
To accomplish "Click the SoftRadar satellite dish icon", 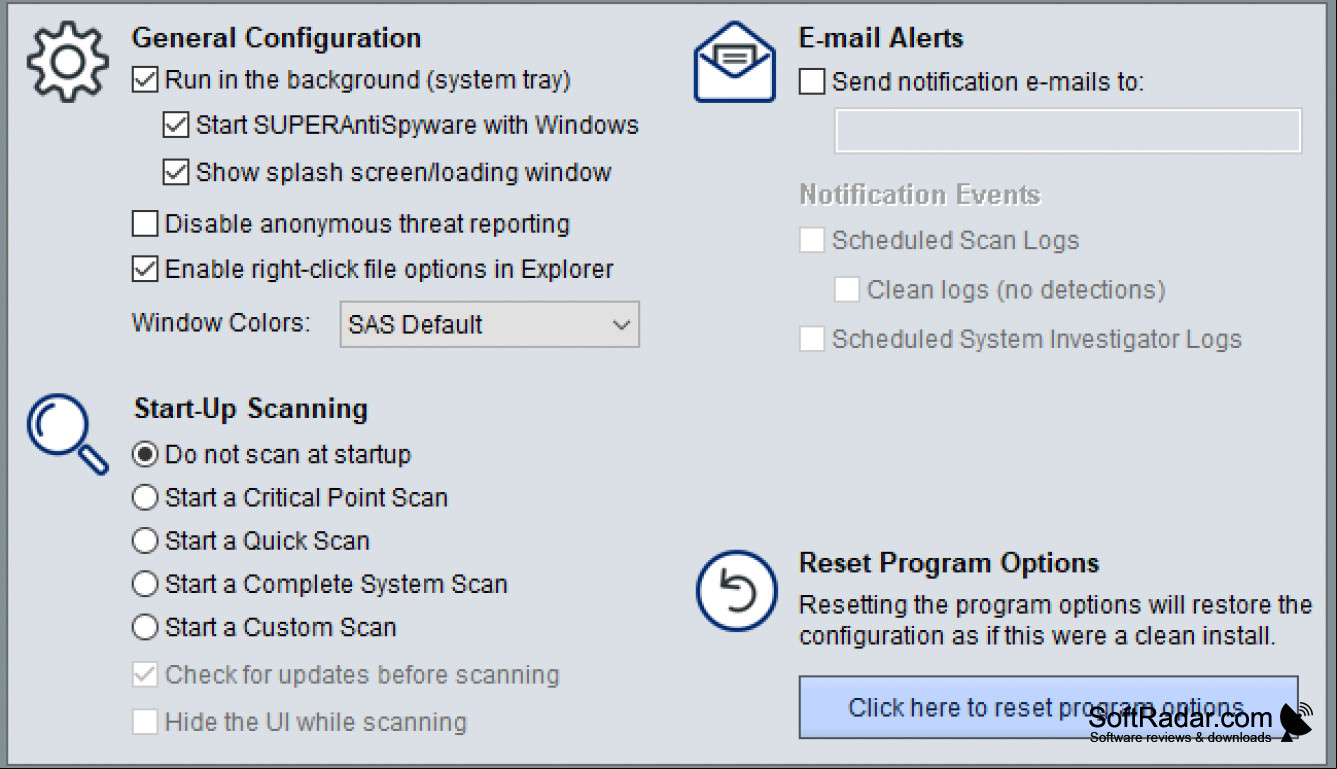I will click(x=1297, y=722).
